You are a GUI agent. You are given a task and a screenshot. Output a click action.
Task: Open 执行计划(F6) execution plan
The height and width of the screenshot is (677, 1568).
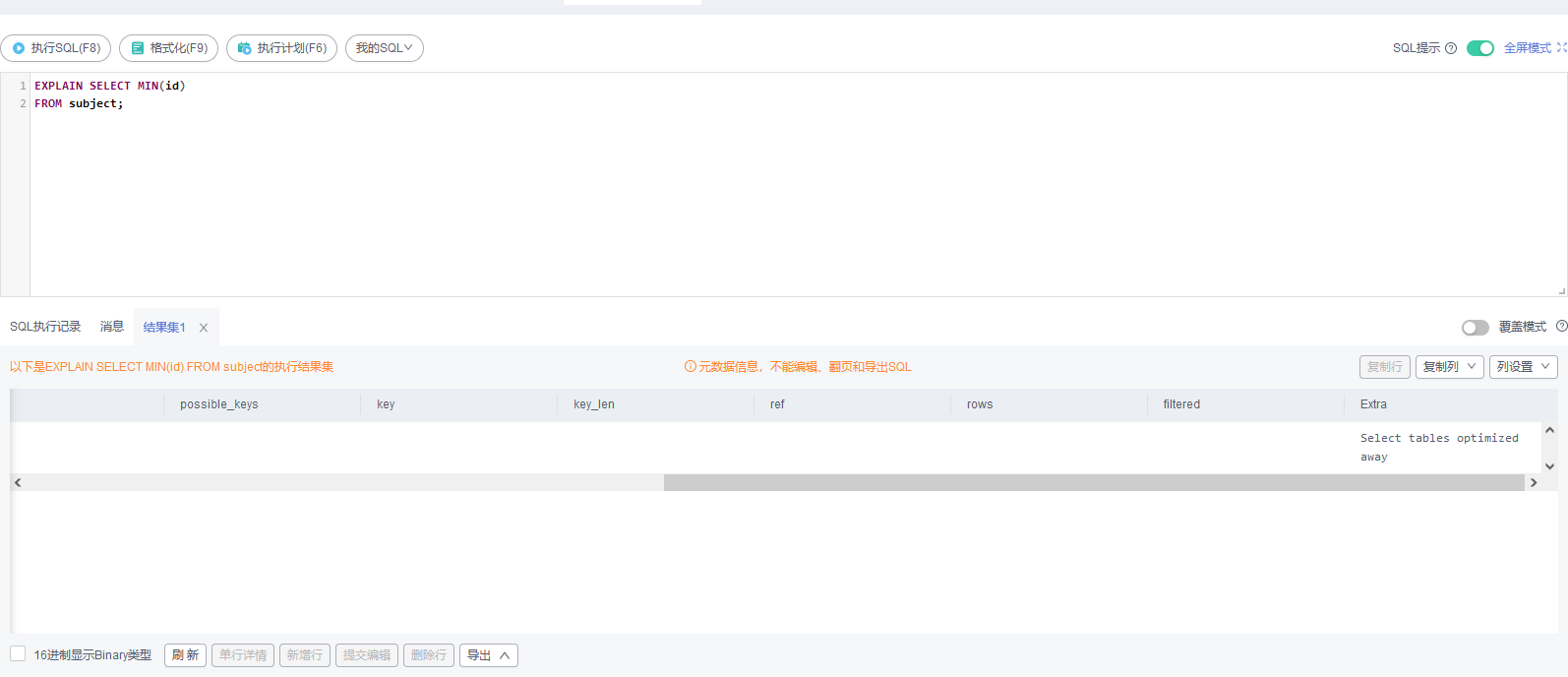tap(281, 48)
